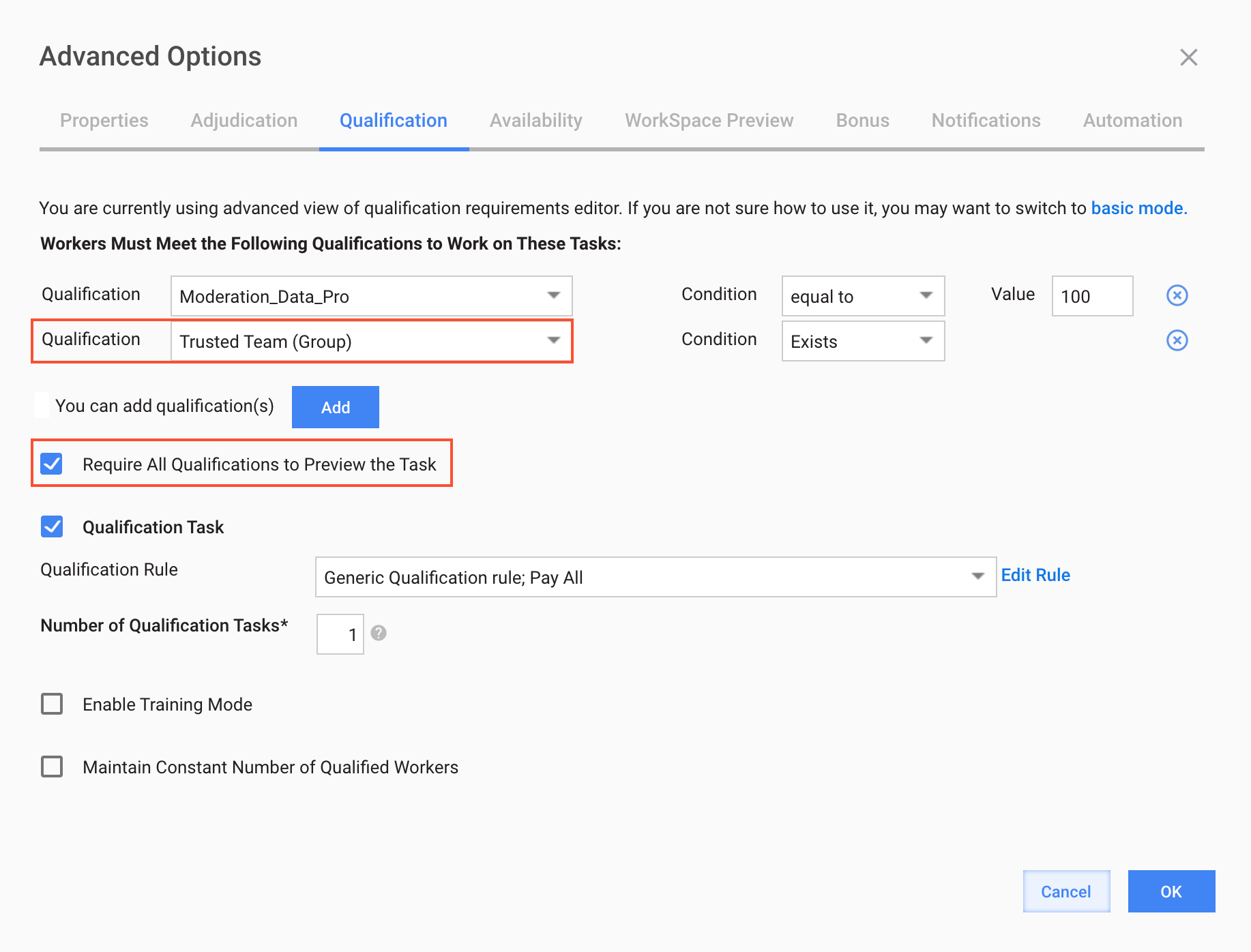Open the 'Exists' condition dropdown

tap(863, 341)
